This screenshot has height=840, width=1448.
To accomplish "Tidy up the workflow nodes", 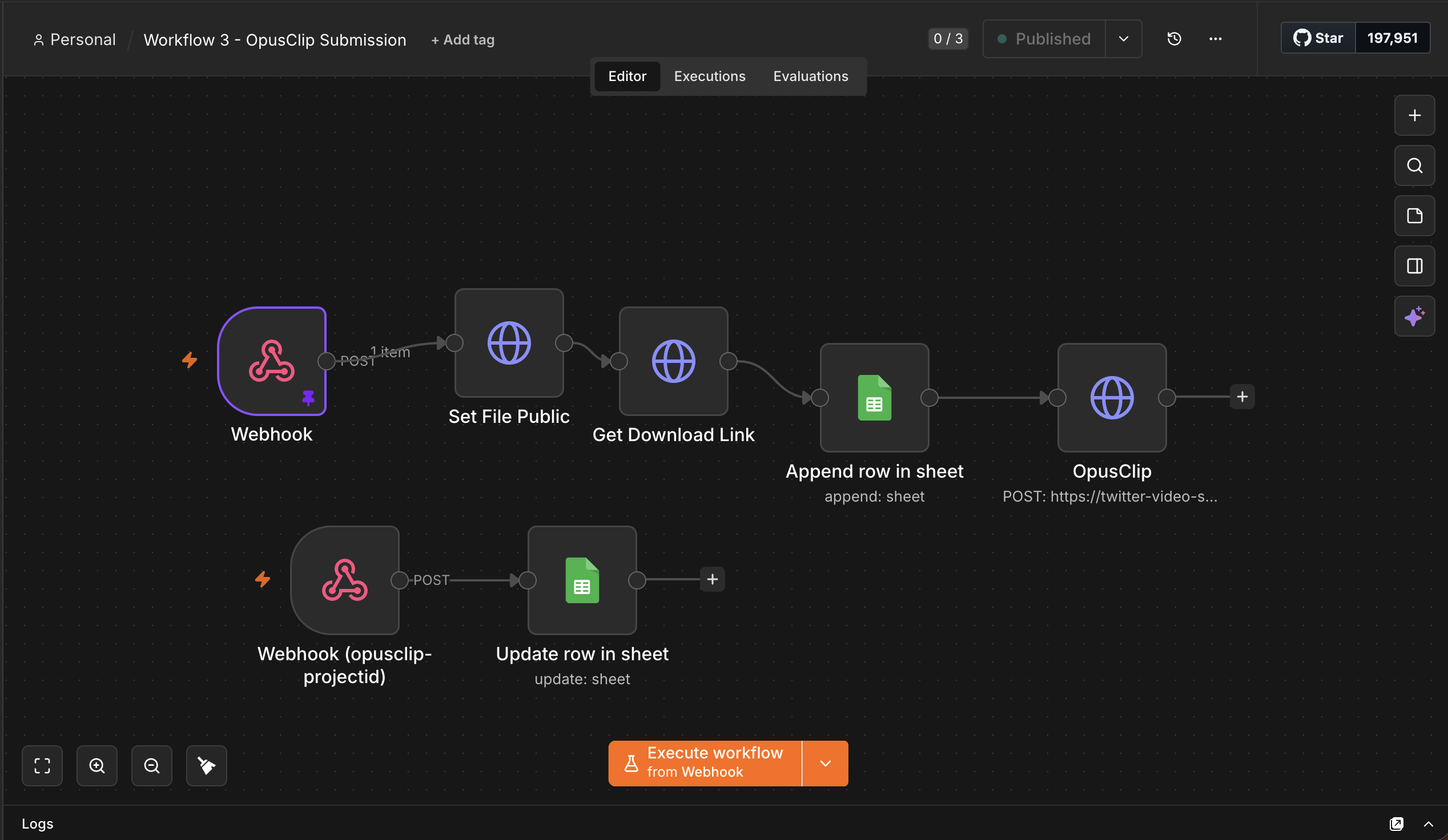I will click(206, 765).
